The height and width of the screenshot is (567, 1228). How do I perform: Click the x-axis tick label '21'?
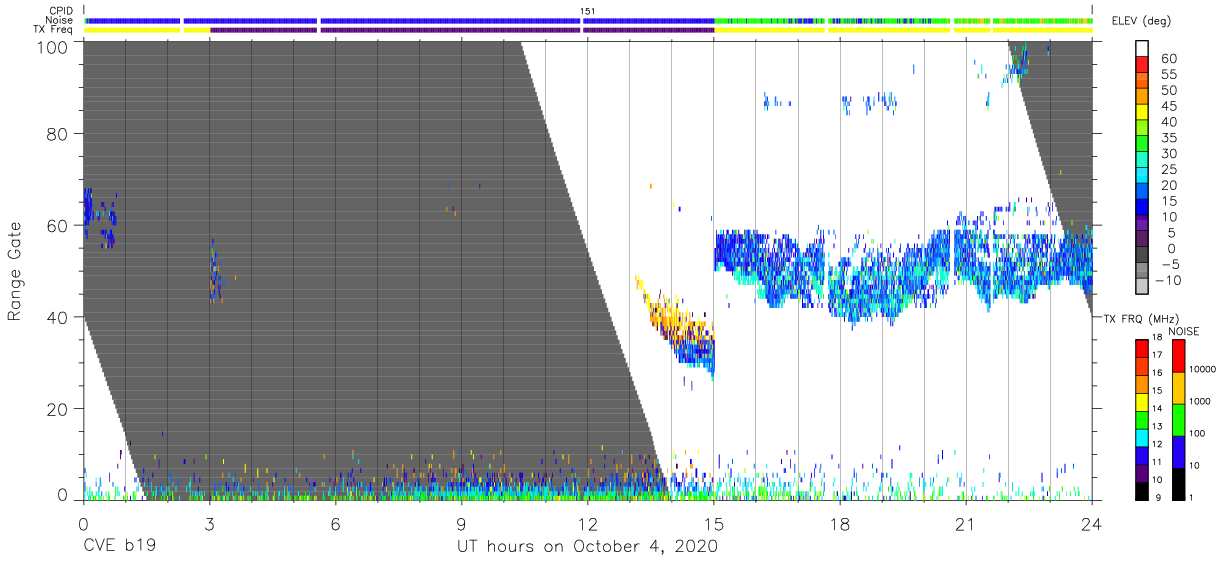pos(966,523)
